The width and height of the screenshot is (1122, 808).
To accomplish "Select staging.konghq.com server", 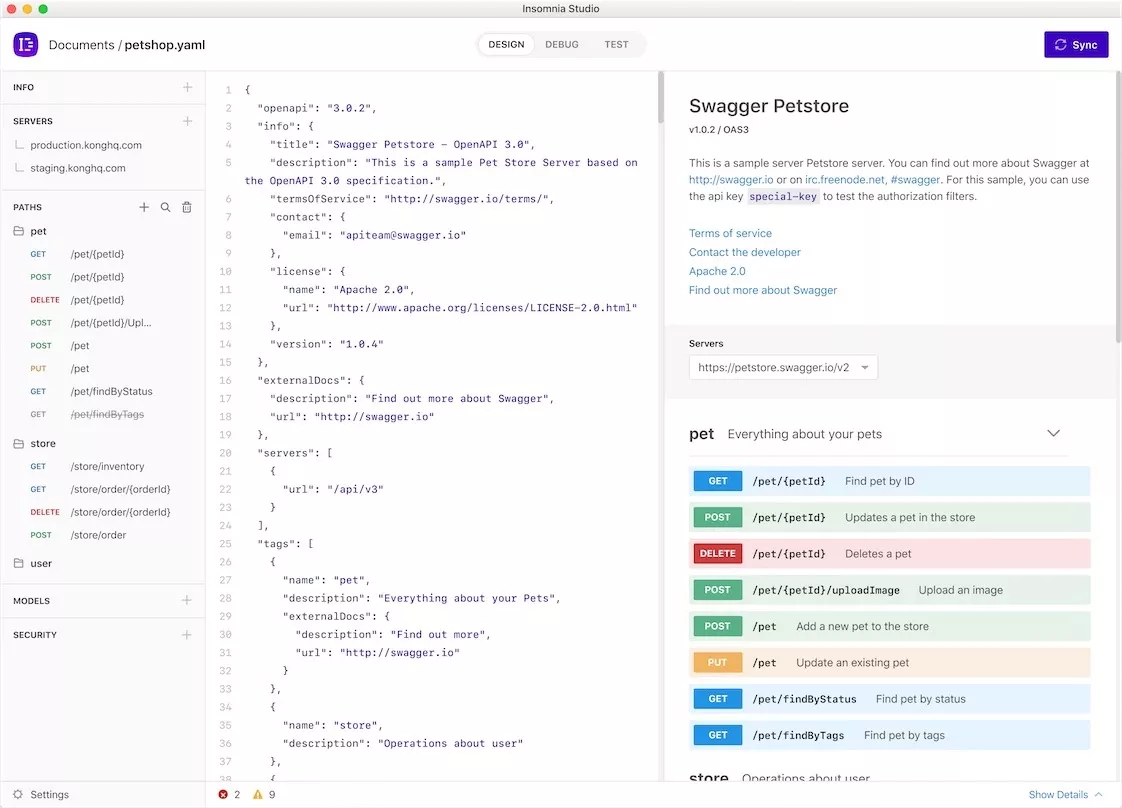I will [78, 167].
